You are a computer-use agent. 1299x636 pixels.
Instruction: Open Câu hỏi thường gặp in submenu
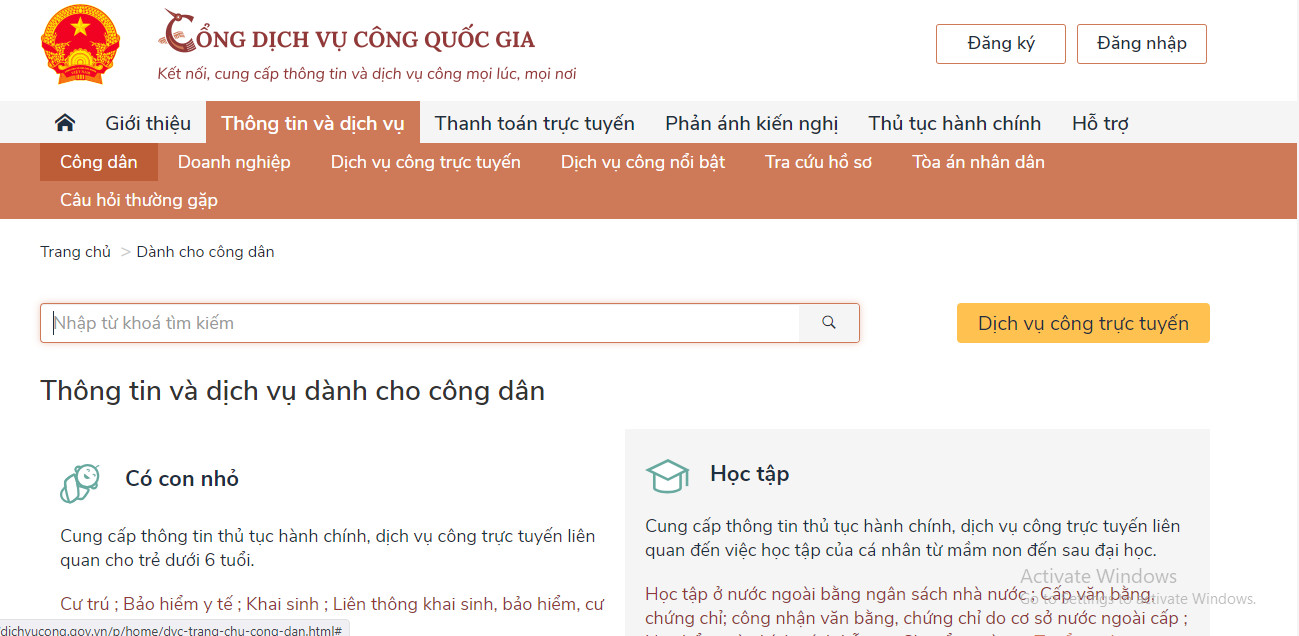pyautogui.click(x=139, y=200)
